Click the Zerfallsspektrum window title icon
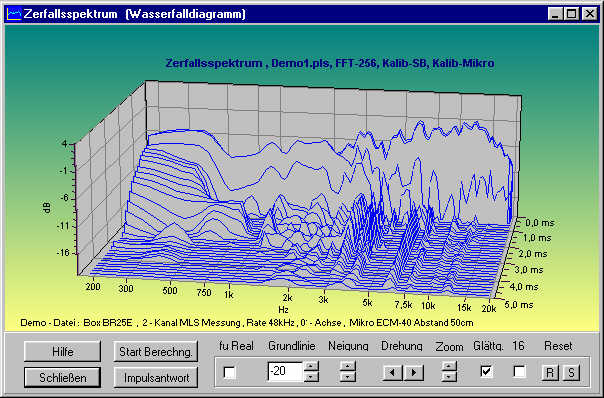 [14, 14]
